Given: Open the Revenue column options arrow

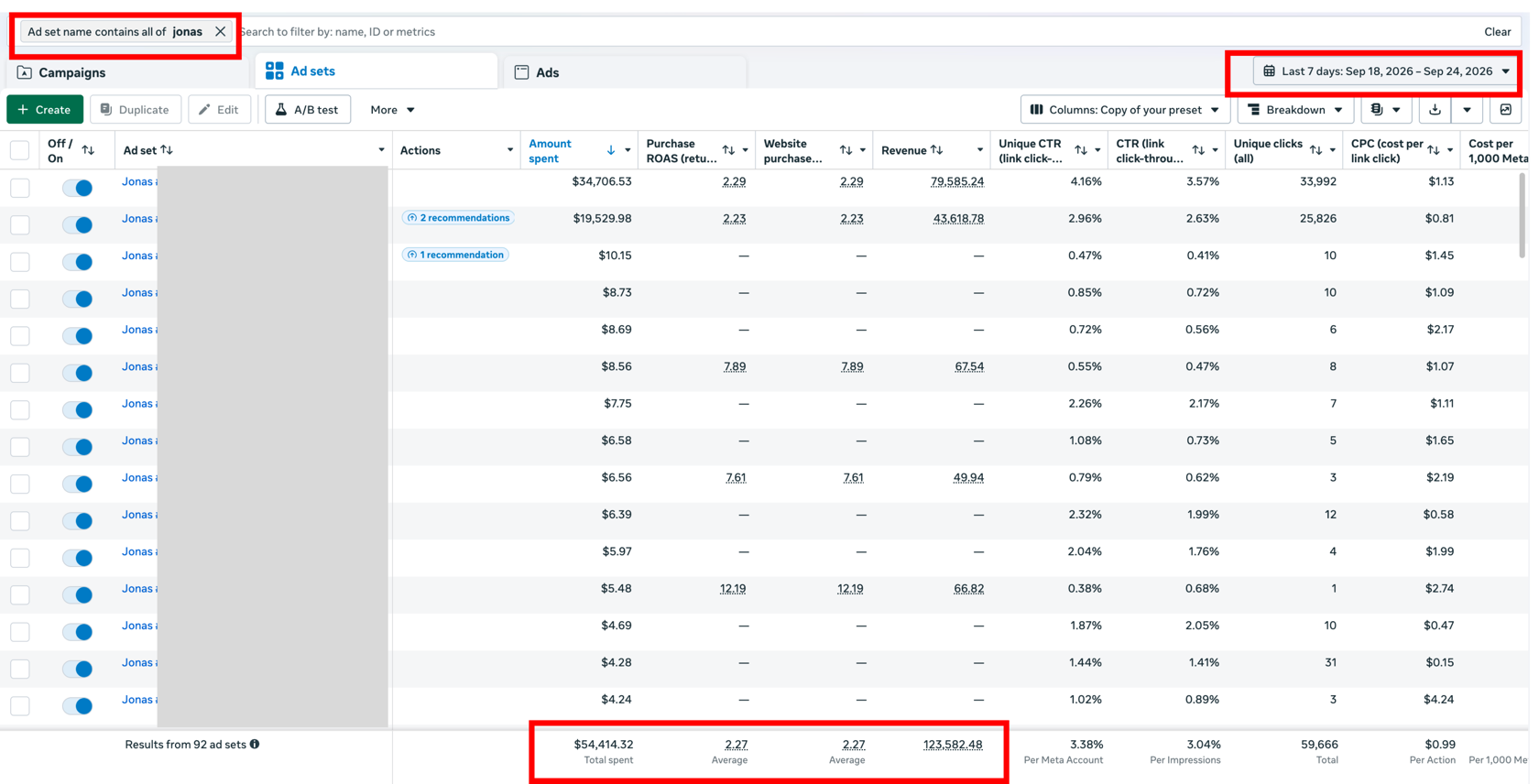Looking at the screenshot, I should pos(979,150).
